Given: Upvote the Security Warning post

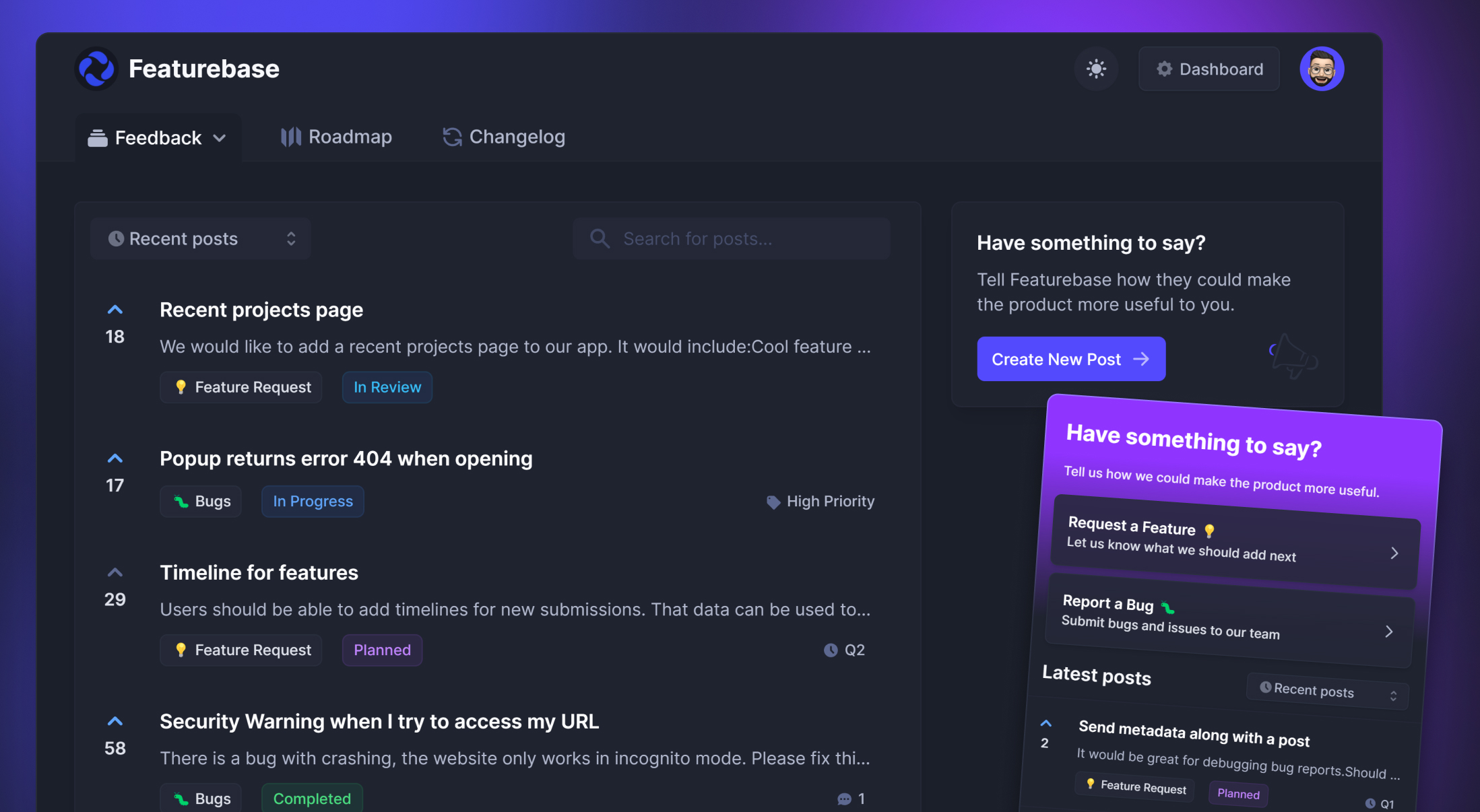Looking at the screenshot, I should (115, 720).
